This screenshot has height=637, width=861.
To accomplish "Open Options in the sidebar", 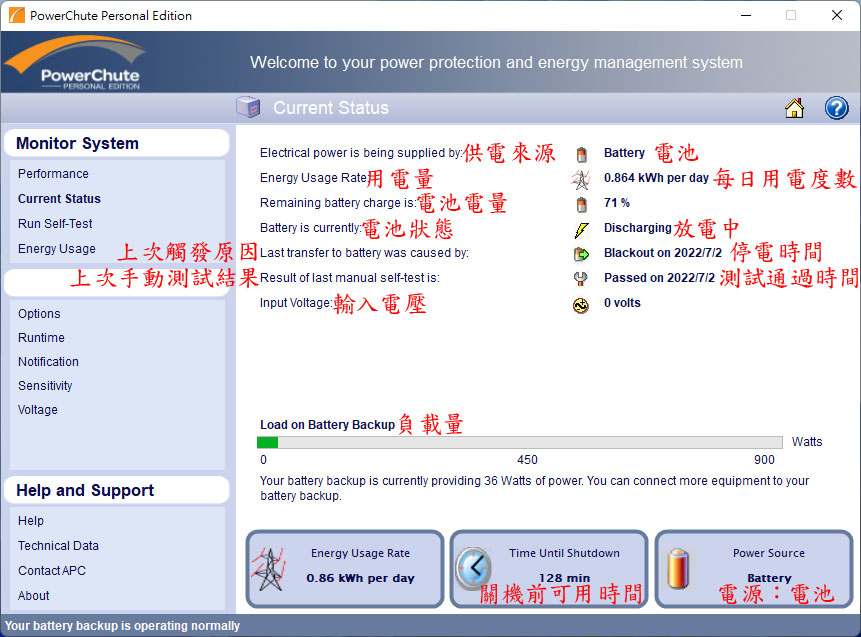I will point(39,314).
